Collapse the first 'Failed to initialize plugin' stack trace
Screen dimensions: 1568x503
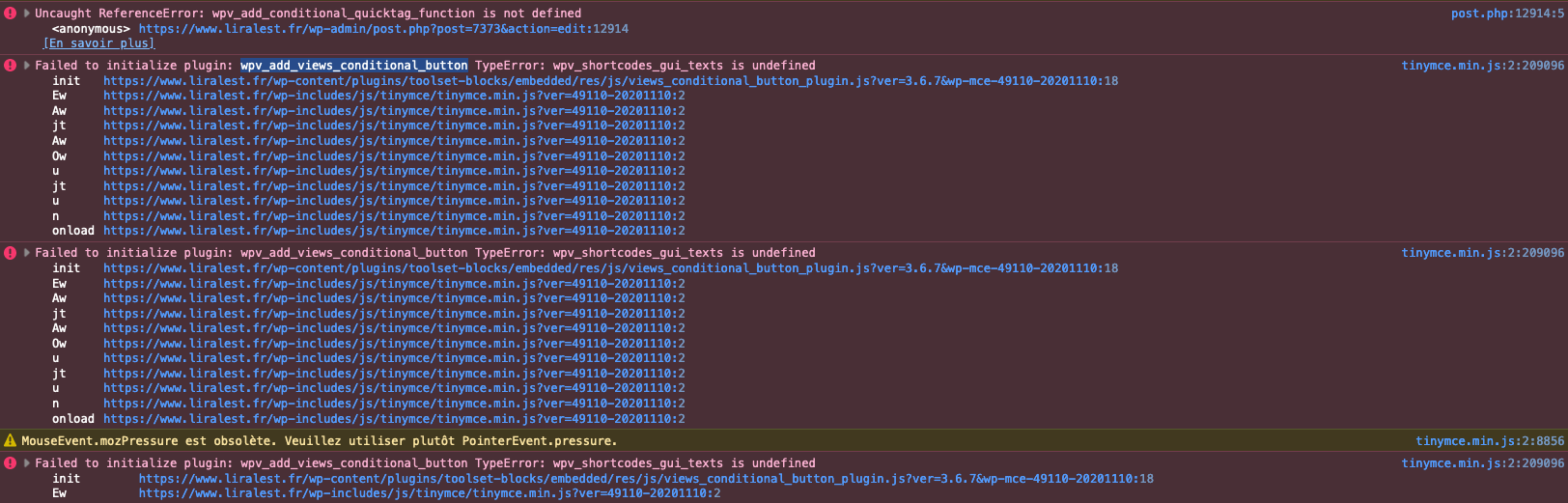(27, 66)
